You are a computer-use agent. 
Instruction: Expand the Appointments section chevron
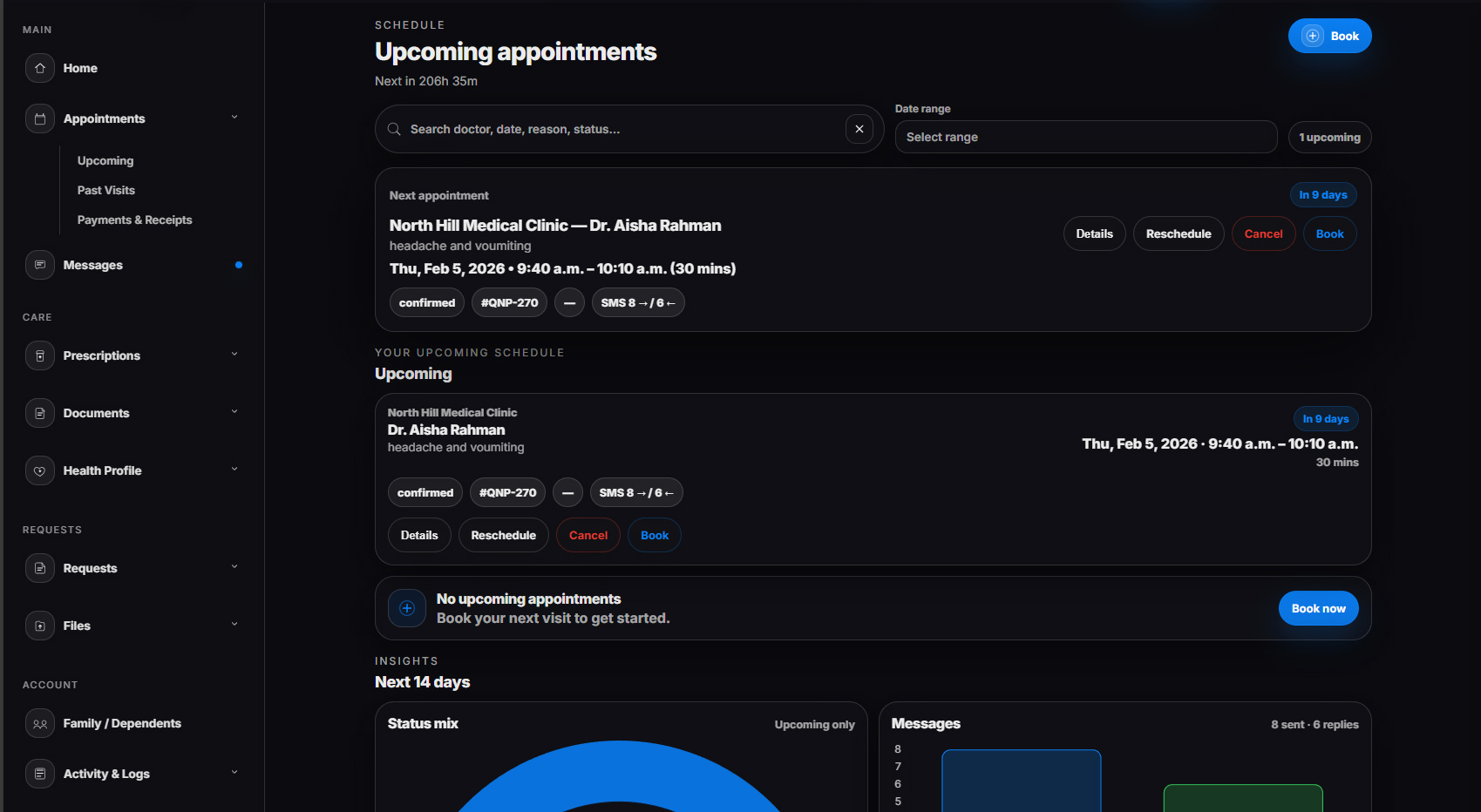point(234,116)
